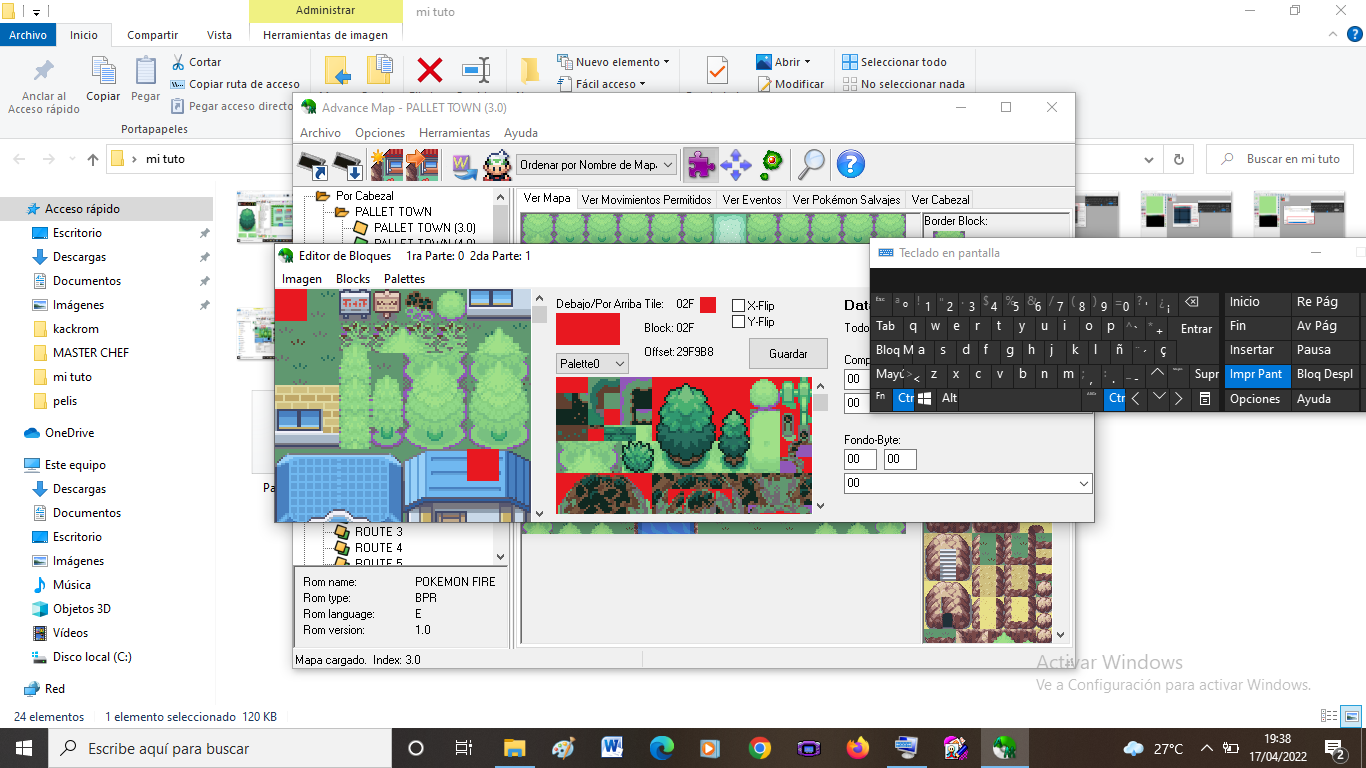The width and height of the screenshot is (1366, 768).
Task: Click the open ROM icon in Advance Map toolbar
Action: pos(314,164)
